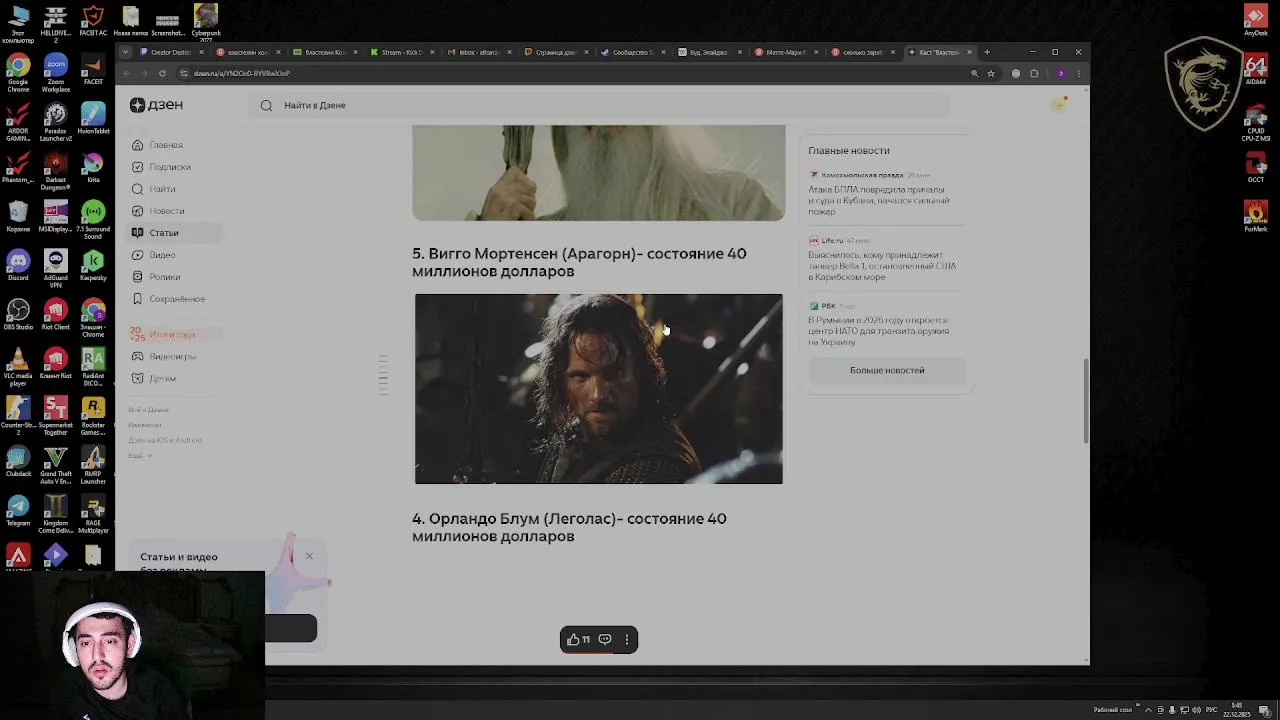
Task: Switch to the Сообщество Steam tab
Action: click(x=633, y=52)
